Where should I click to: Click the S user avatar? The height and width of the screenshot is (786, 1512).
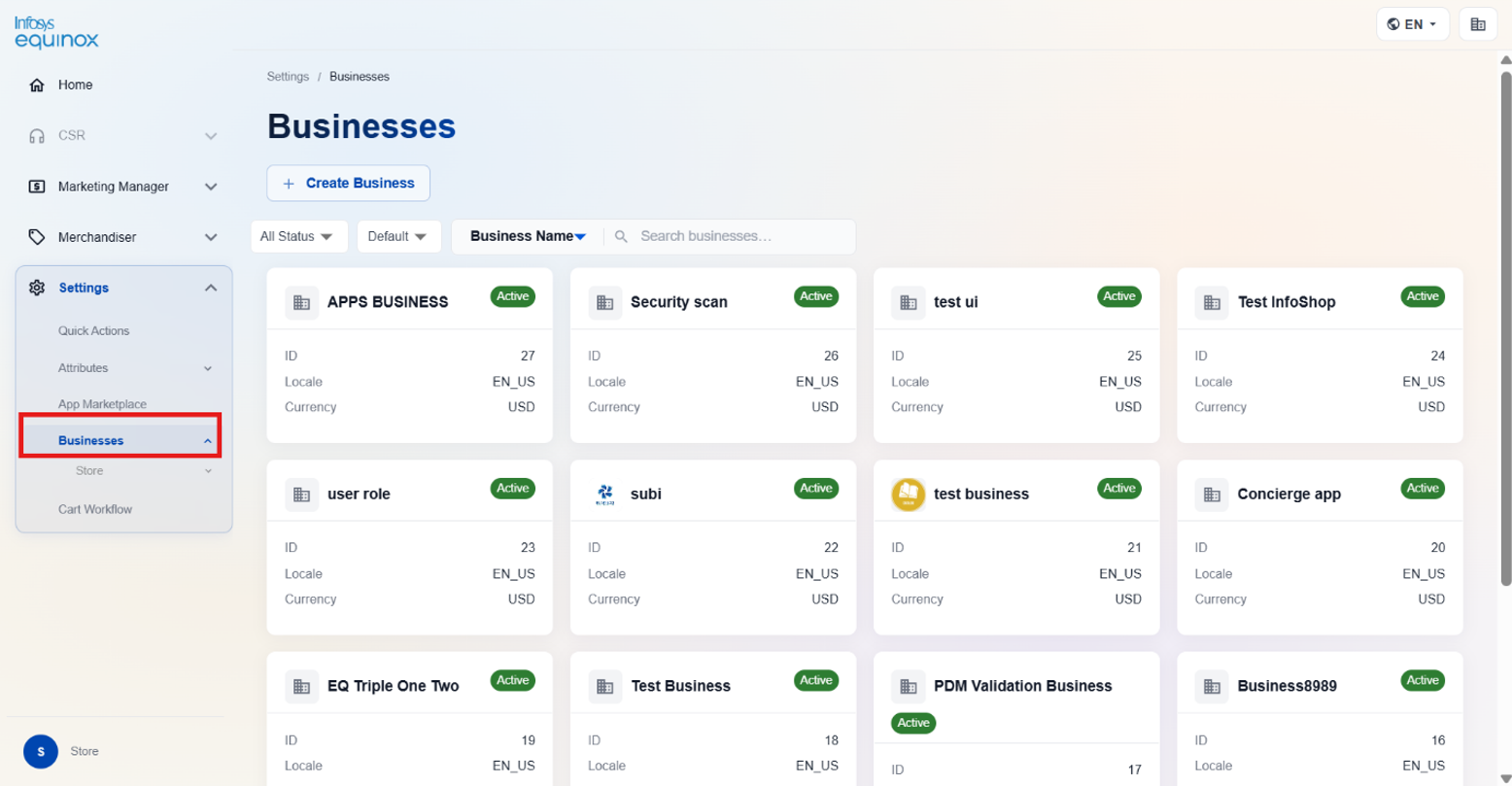point(41,751)
